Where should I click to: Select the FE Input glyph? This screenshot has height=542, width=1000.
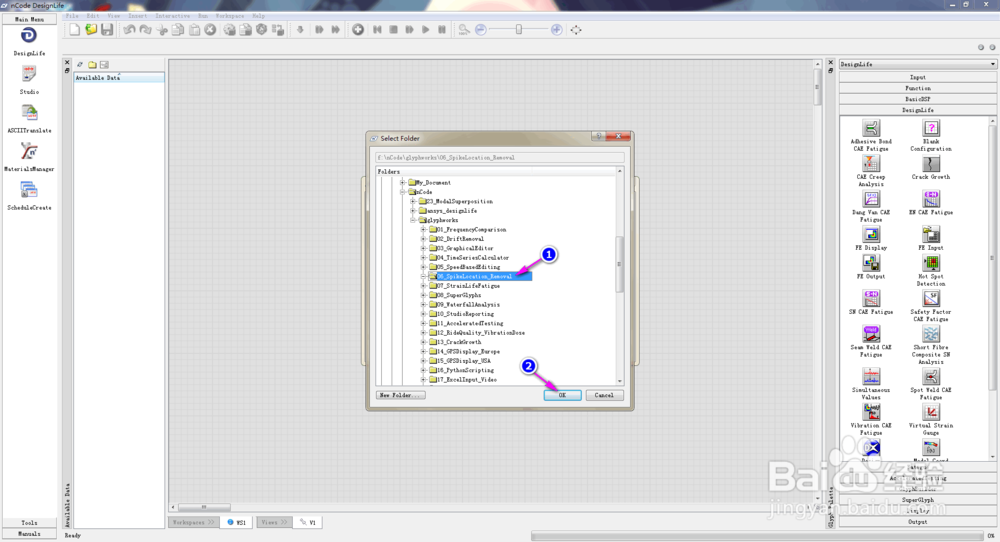(931, 238)
